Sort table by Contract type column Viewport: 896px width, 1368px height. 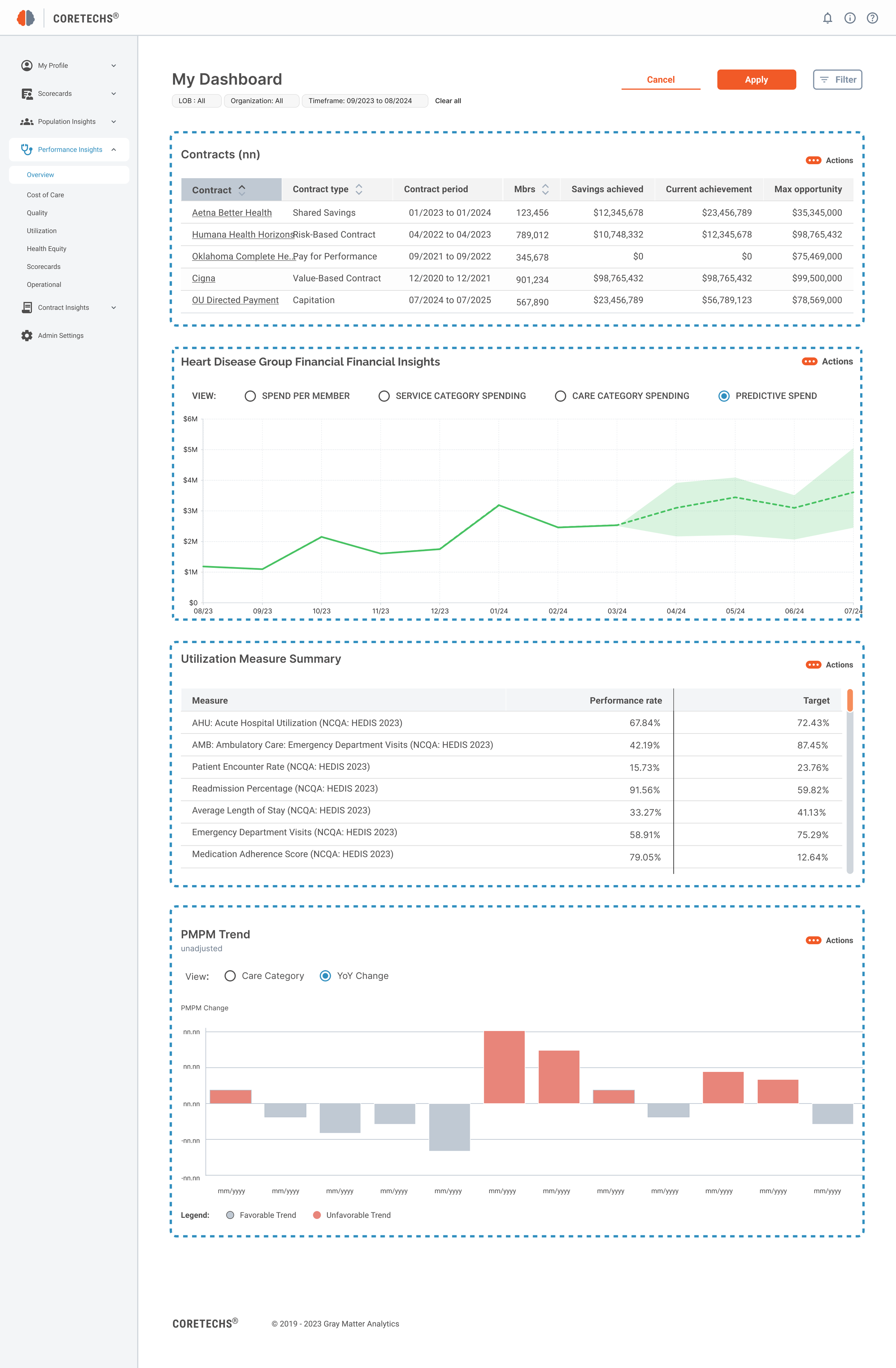[x=359, y=189]
